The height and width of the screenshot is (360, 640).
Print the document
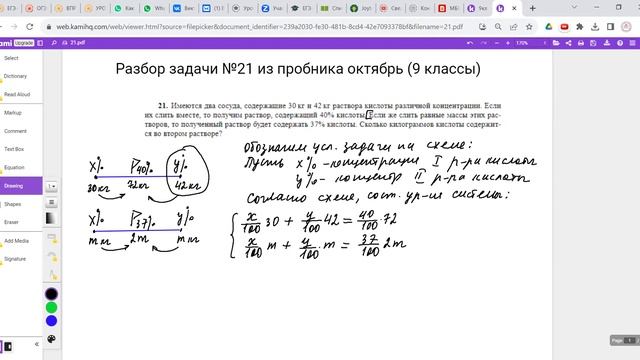[x=581, y=43]
